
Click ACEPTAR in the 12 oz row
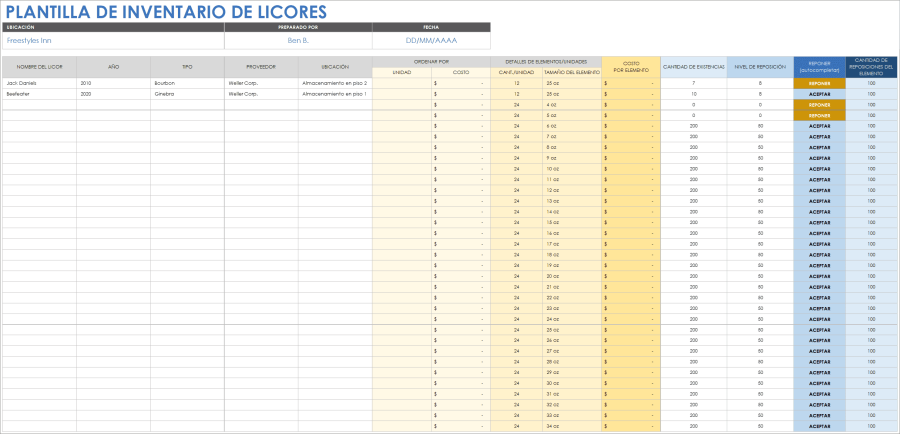(820, 191)
